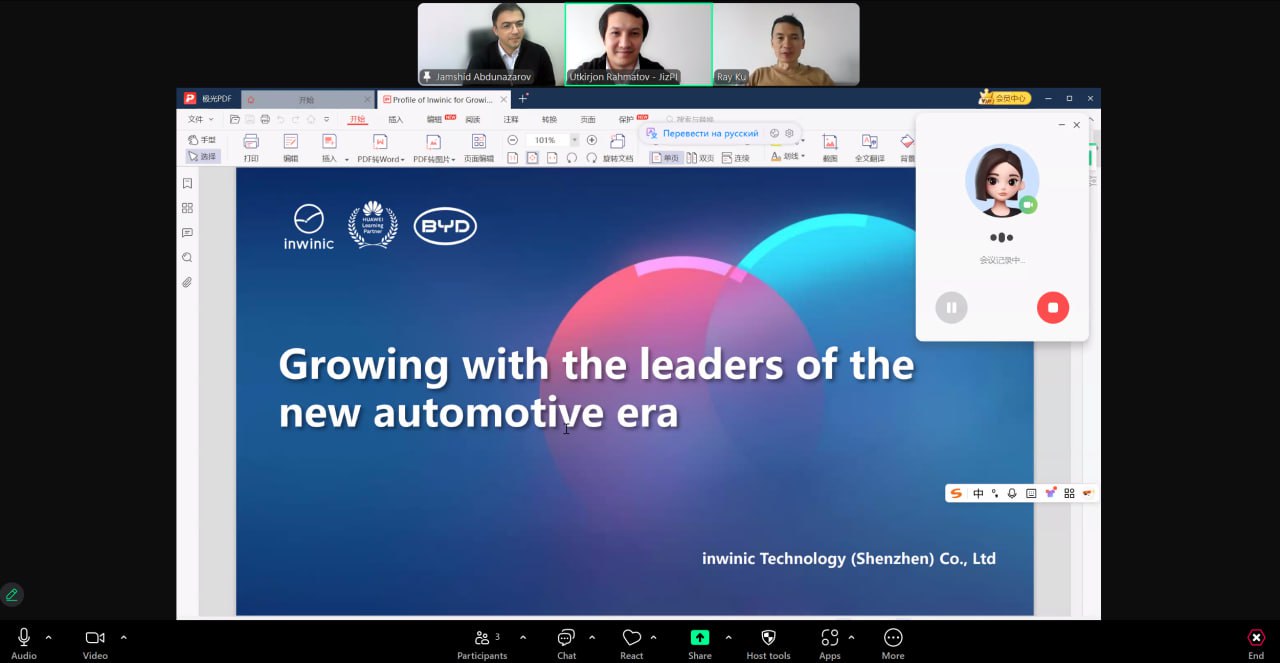Open the PDF page editor (页面编辑) icon

[478, 143]
